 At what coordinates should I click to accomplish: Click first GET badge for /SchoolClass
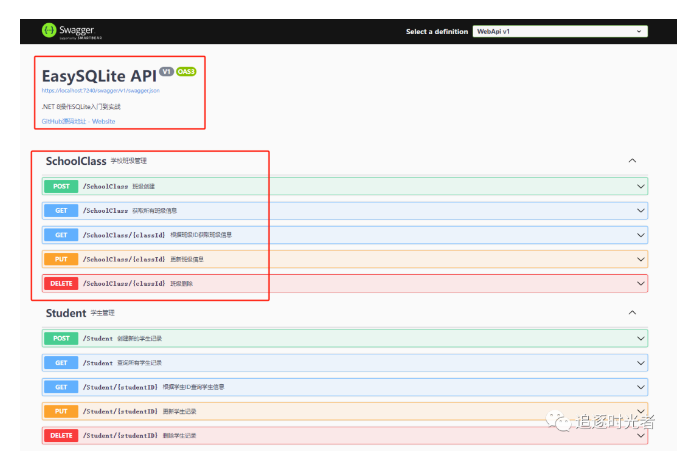click(61, 211)
